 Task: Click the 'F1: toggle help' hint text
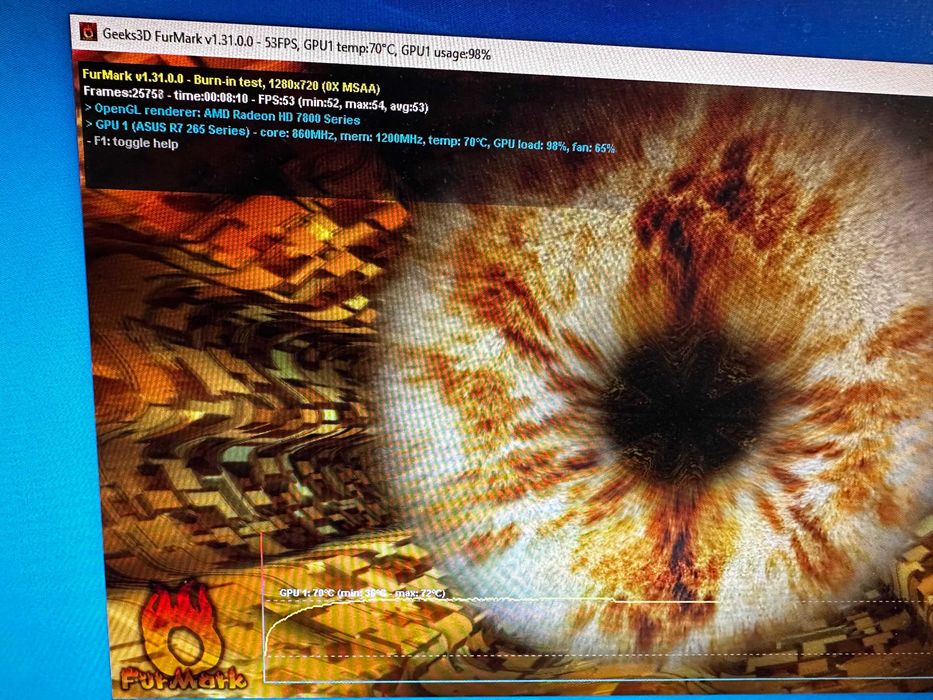coord(132,142)
